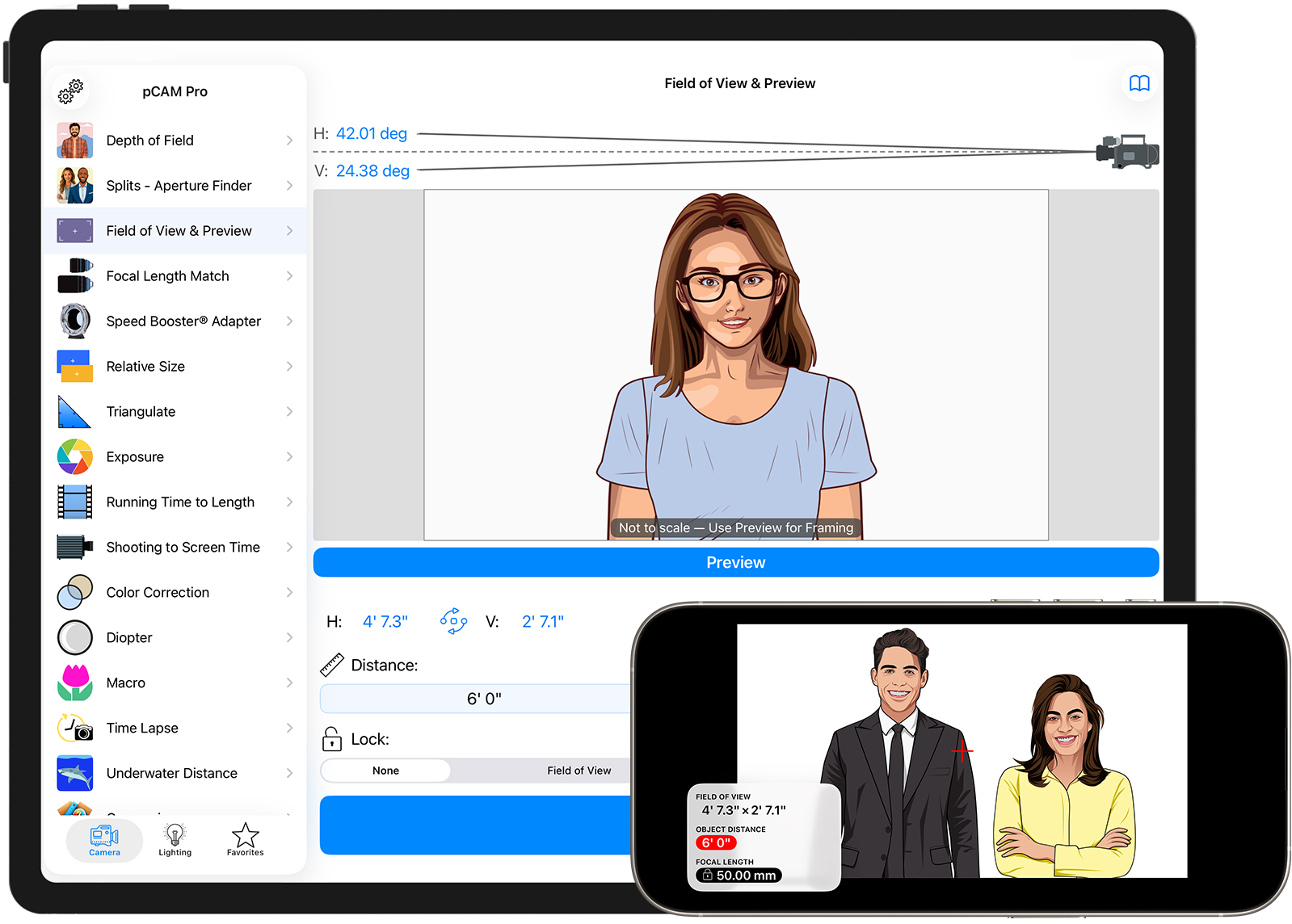
Task: Open Time Lapse menu item
Action: point(176,729)
